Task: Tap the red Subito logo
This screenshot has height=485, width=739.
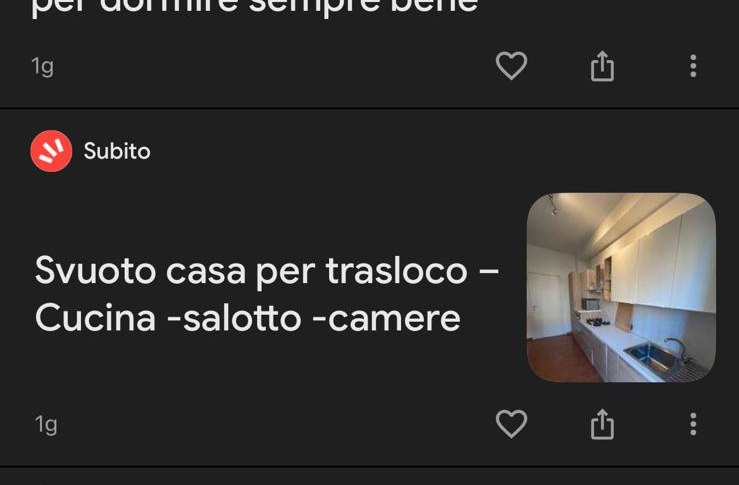Action: click(x=51, y=151)
